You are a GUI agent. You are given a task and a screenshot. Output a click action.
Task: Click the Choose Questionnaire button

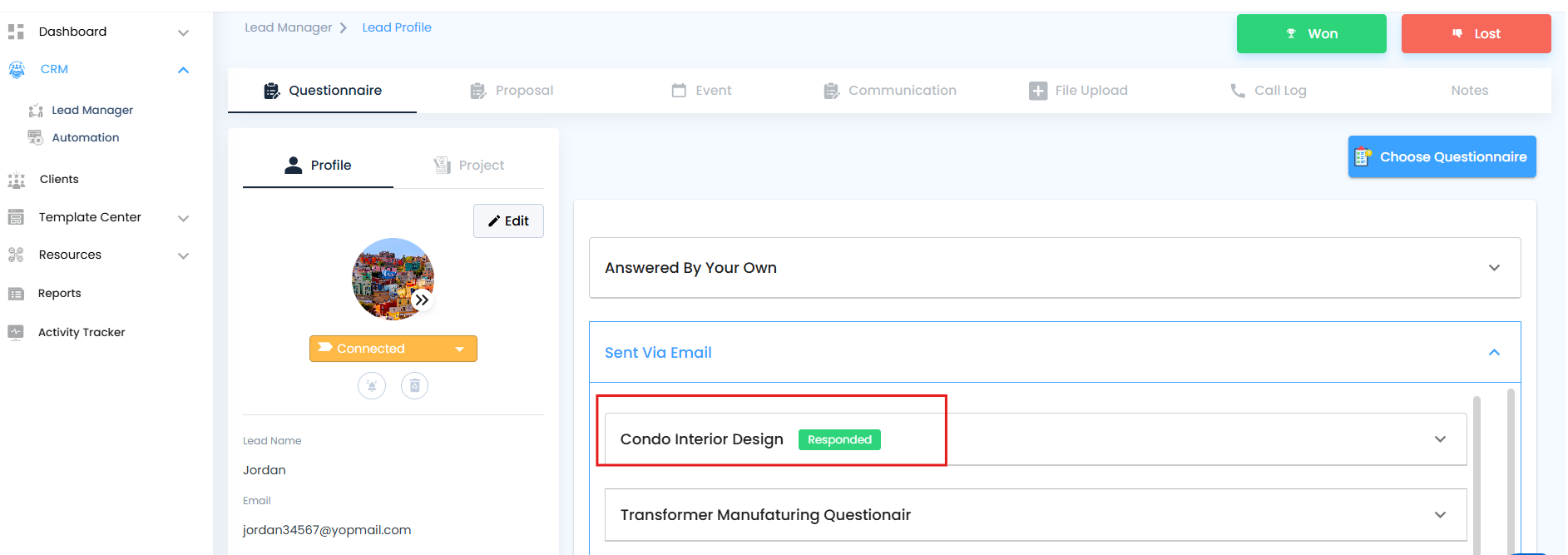click(1442, 156)
